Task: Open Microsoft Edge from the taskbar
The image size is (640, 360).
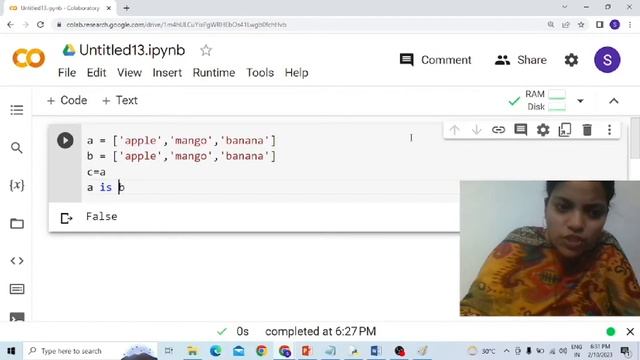Action: [216, 351]
